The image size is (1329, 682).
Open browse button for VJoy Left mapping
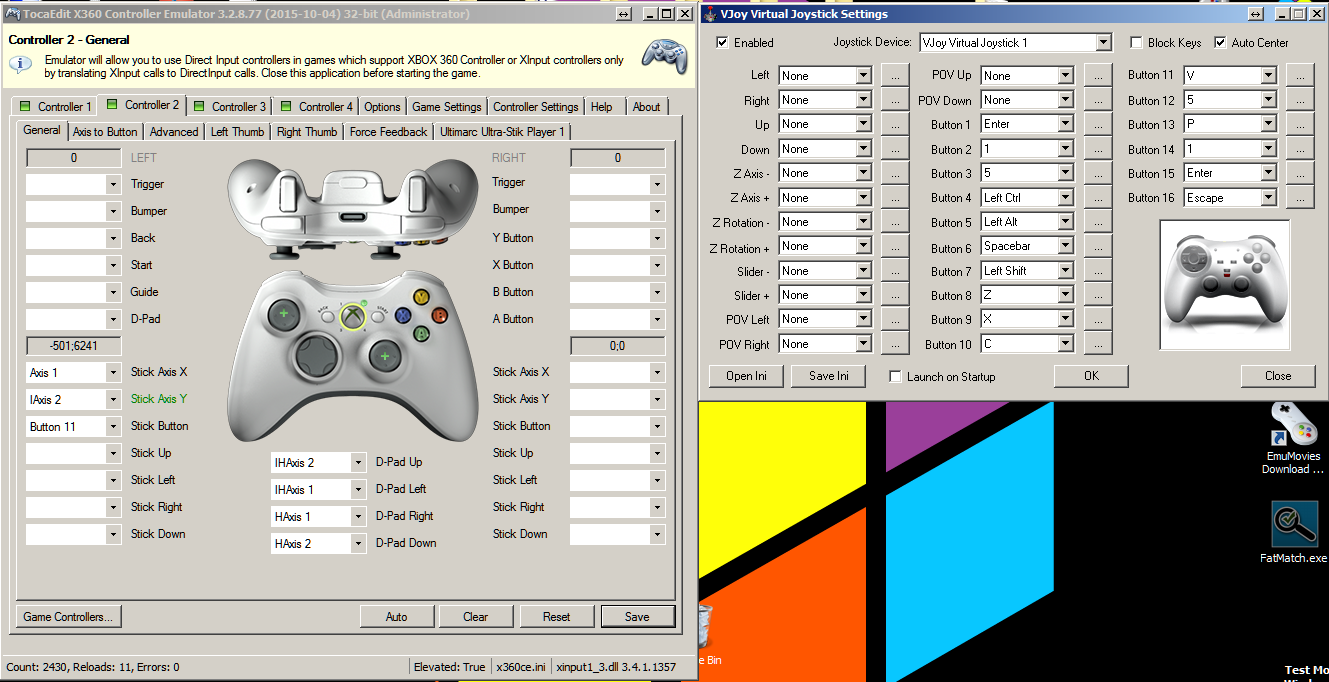(894, 76)
